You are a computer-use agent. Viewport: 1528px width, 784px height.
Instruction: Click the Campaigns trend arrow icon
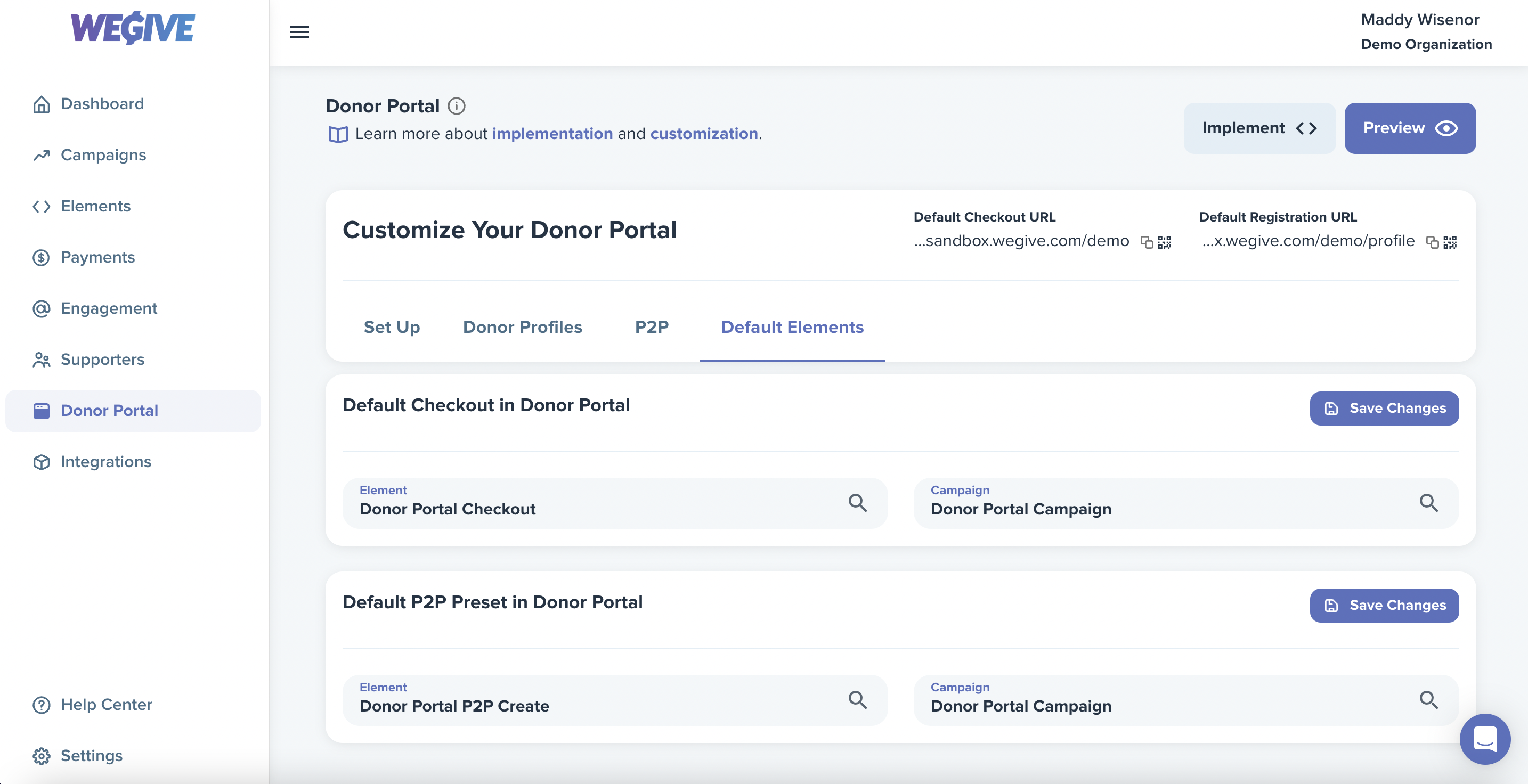pos(42,156)
